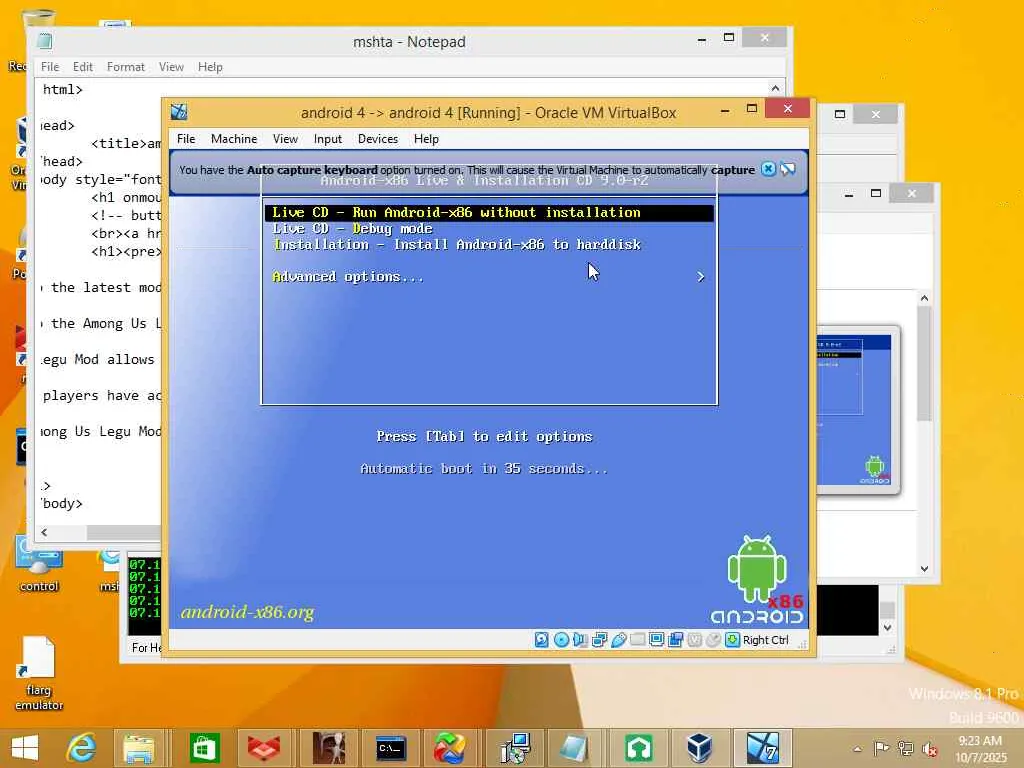
Task: Open network tray icon
Action: tap(906, 749)
